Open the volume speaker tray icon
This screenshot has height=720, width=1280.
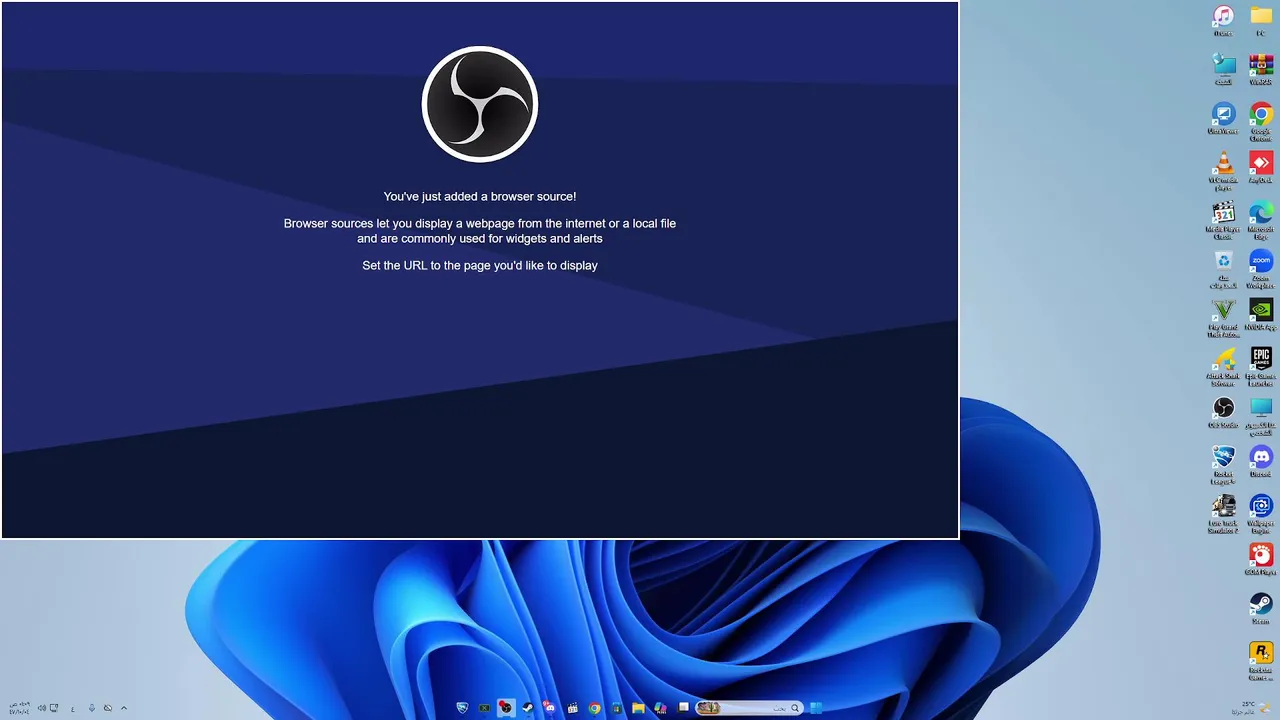click(x=43, y=708)
